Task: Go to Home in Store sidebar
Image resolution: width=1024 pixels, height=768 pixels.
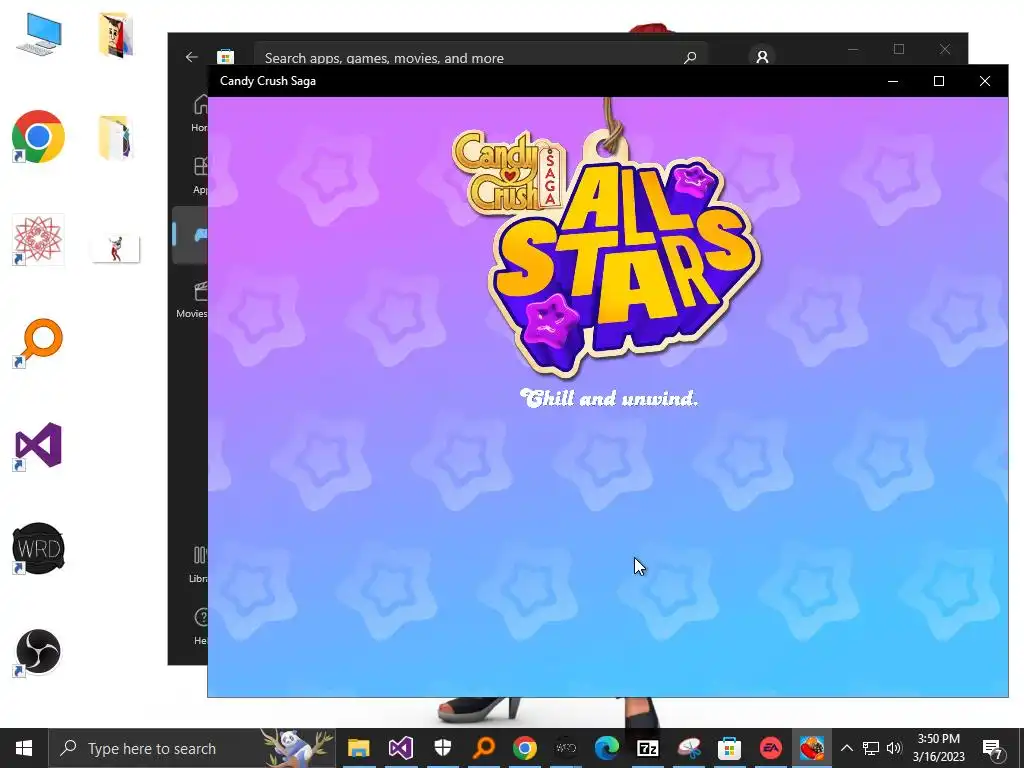Action: point(197,113)
